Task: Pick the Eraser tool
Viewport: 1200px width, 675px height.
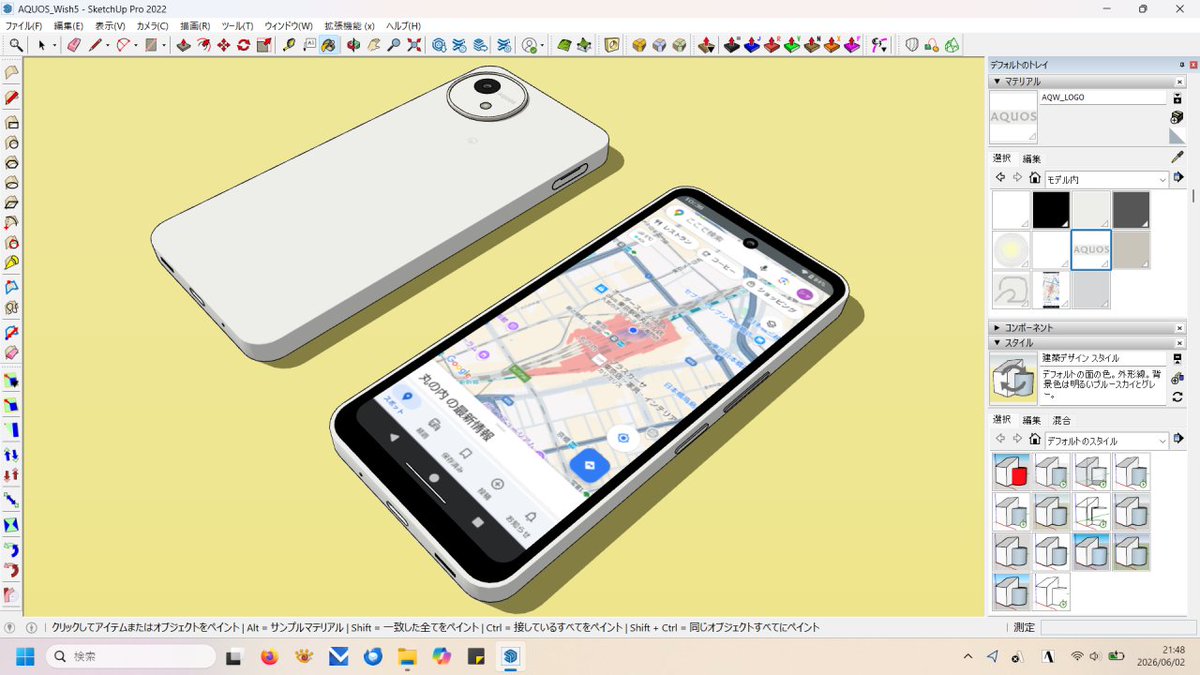Action: tap(73, 45)
